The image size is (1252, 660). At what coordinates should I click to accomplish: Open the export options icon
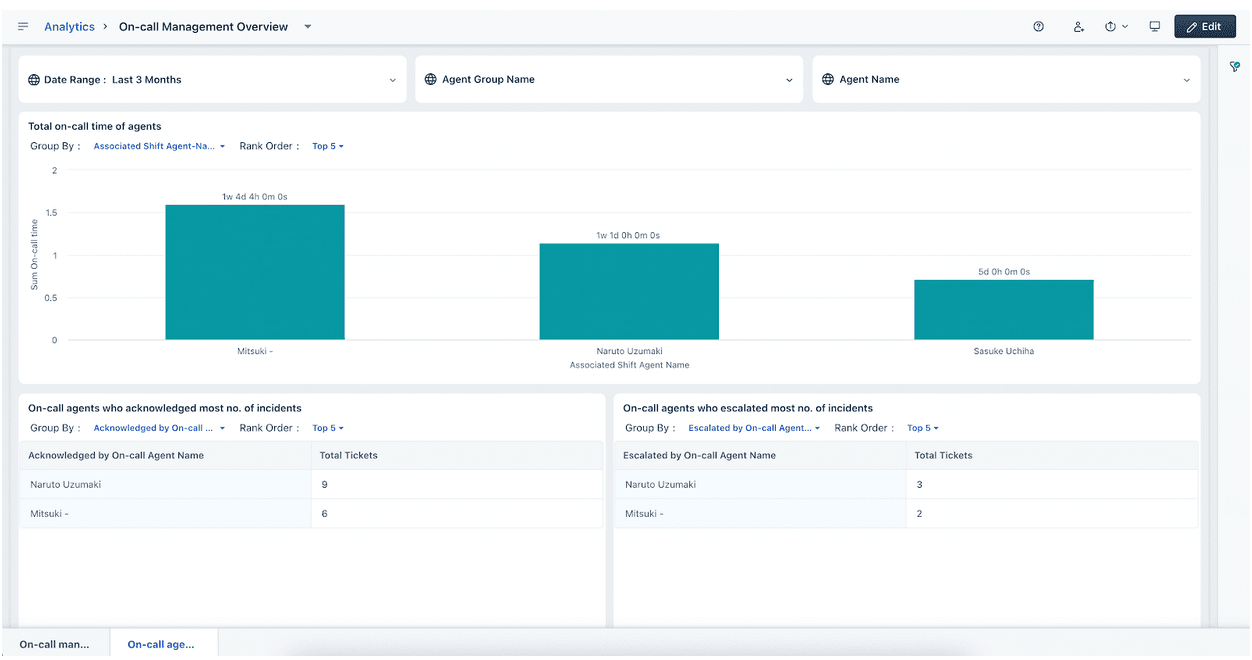pos(1115,27)
